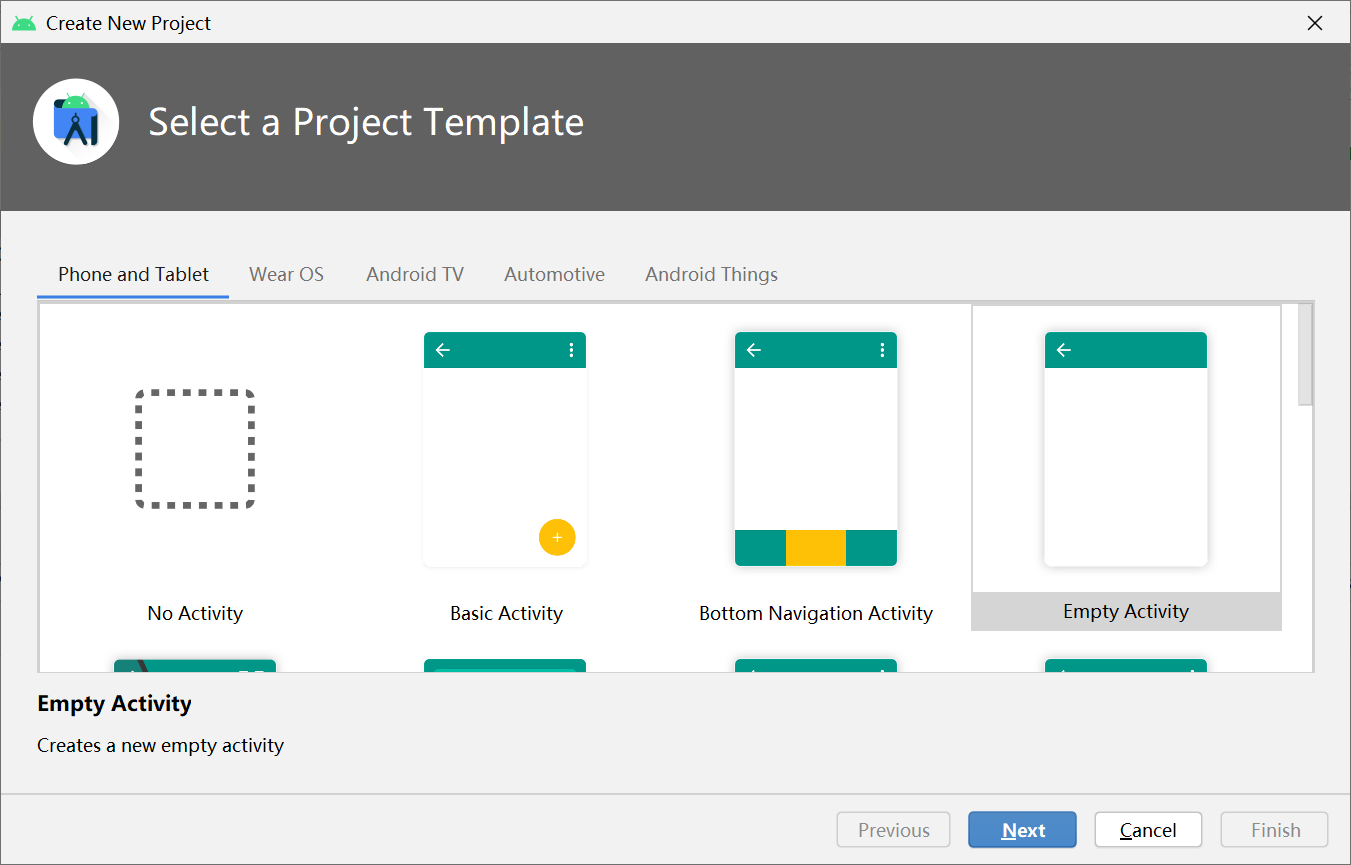Close the Create New Project dialog
Viewport: 1351px width, 865px height.
pyautogui.click(x=1315, y=23)
